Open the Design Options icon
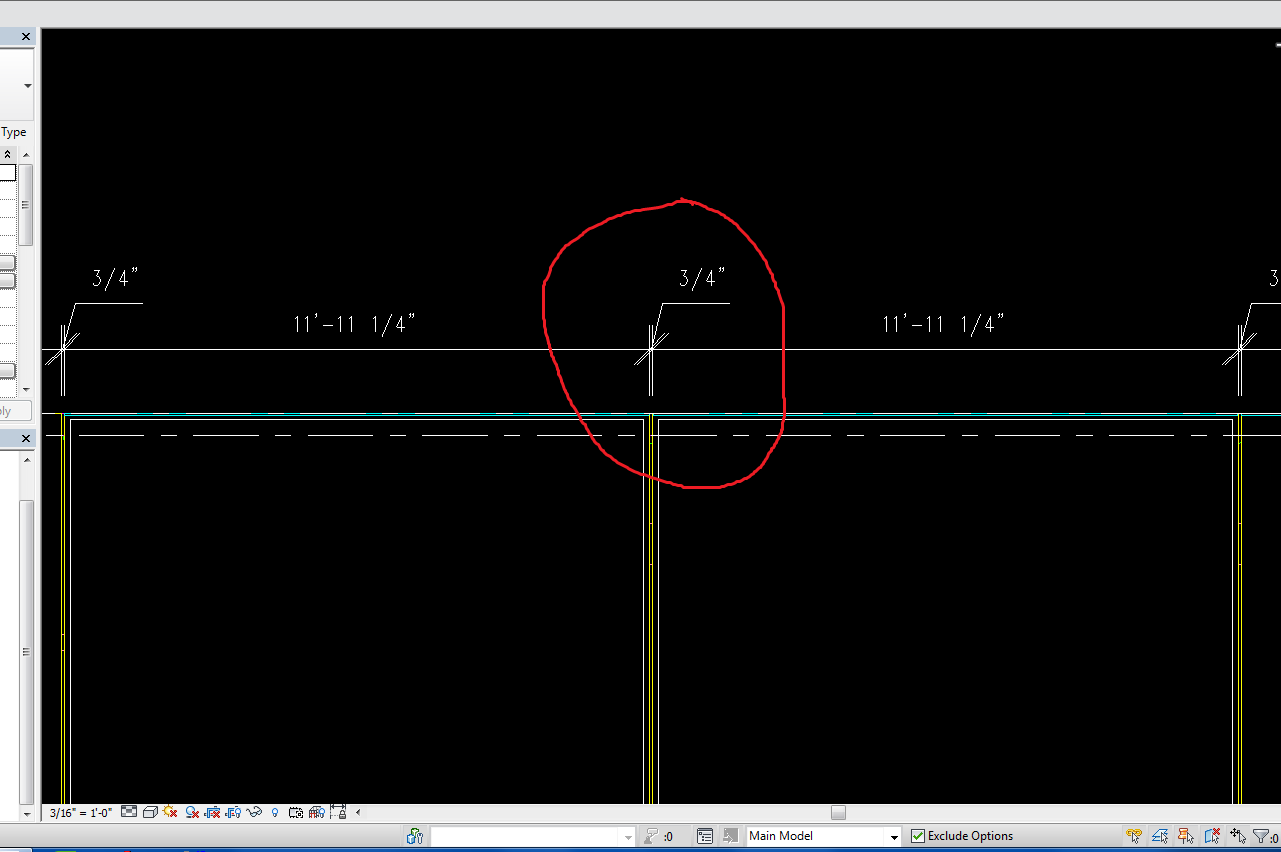The width and height of the screenshot is (1281, 852). pos(705,836)
